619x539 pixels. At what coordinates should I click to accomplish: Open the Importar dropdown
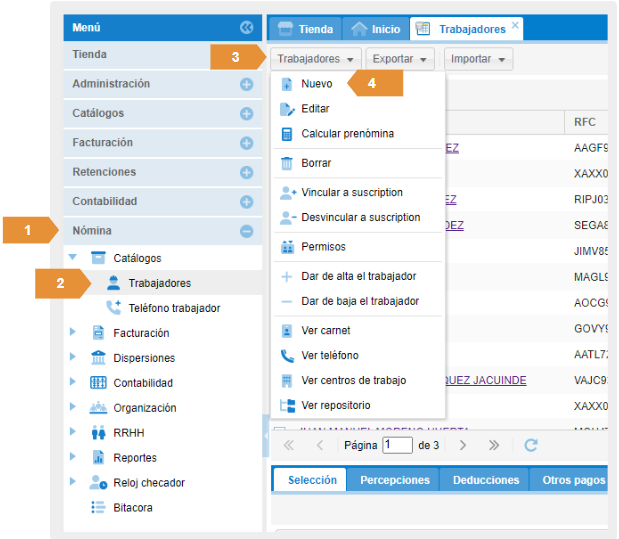(x=477, y=59)
